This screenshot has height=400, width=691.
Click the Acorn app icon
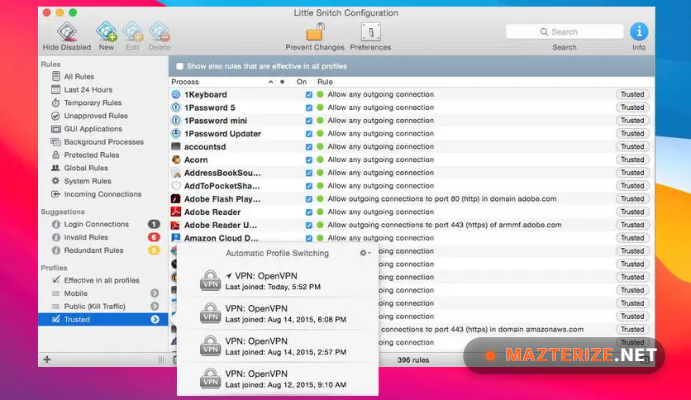176,159
